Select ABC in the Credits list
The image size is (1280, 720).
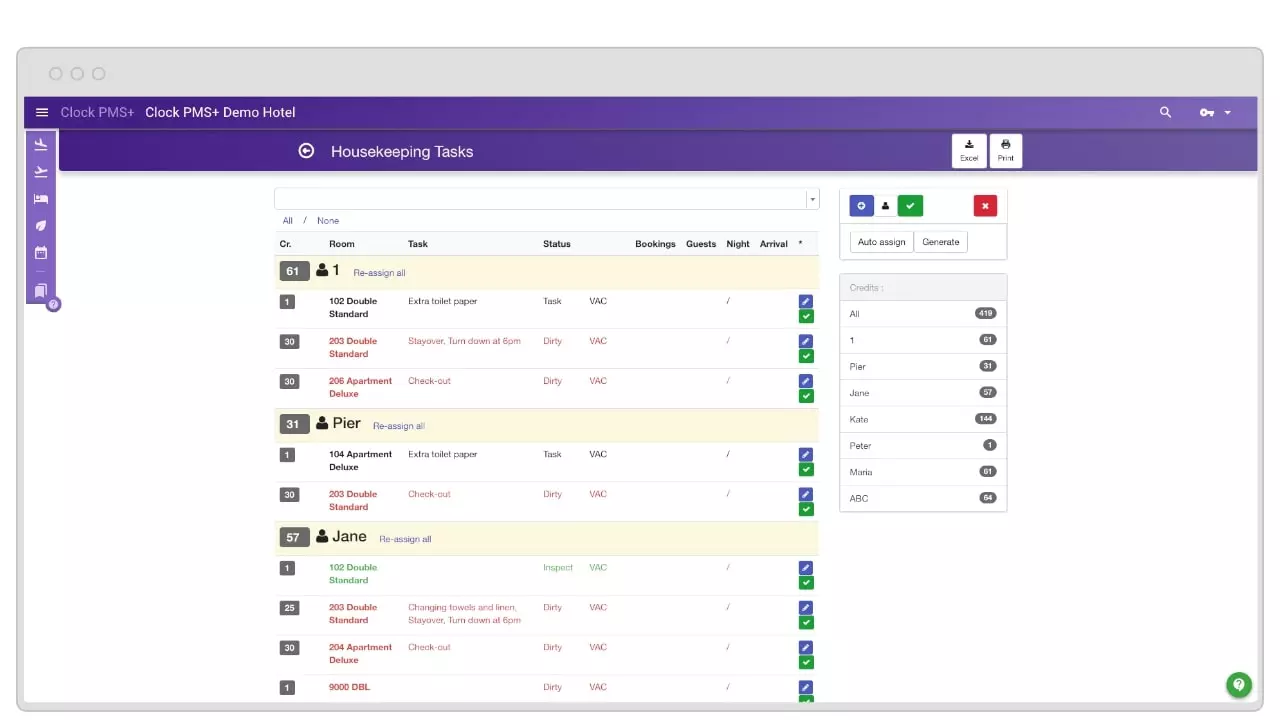923,498
